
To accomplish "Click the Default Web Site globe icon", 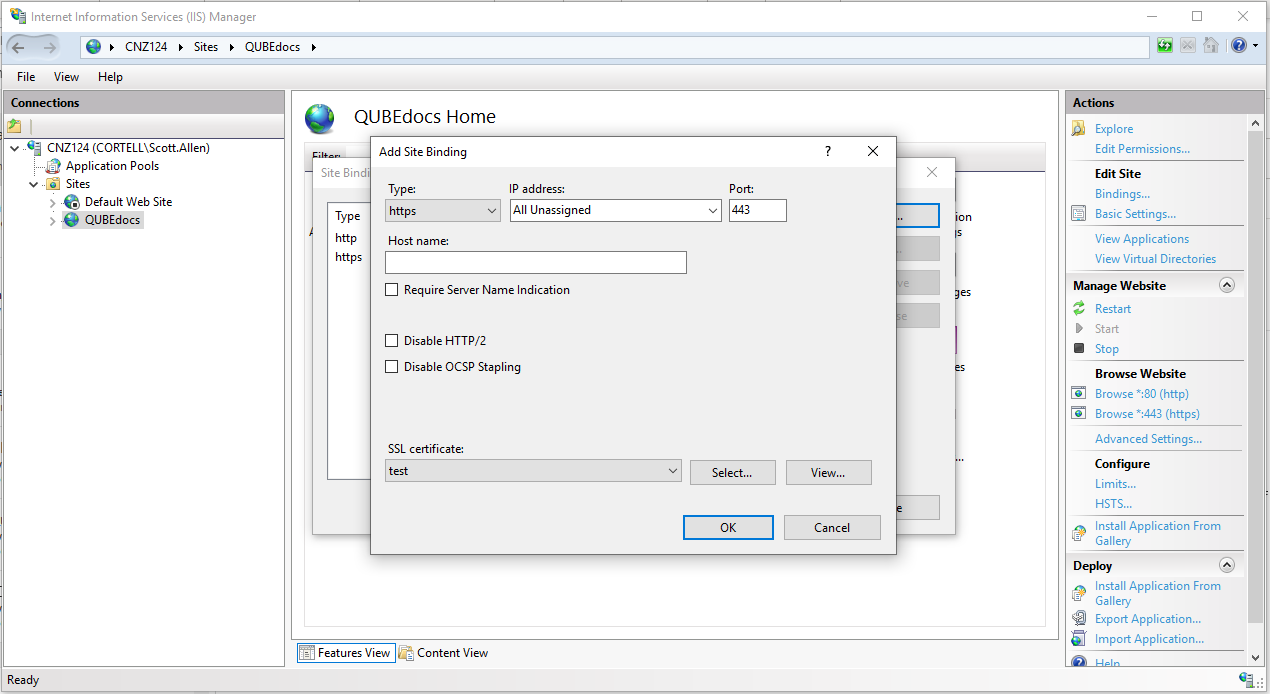I will tap(72, 202).
